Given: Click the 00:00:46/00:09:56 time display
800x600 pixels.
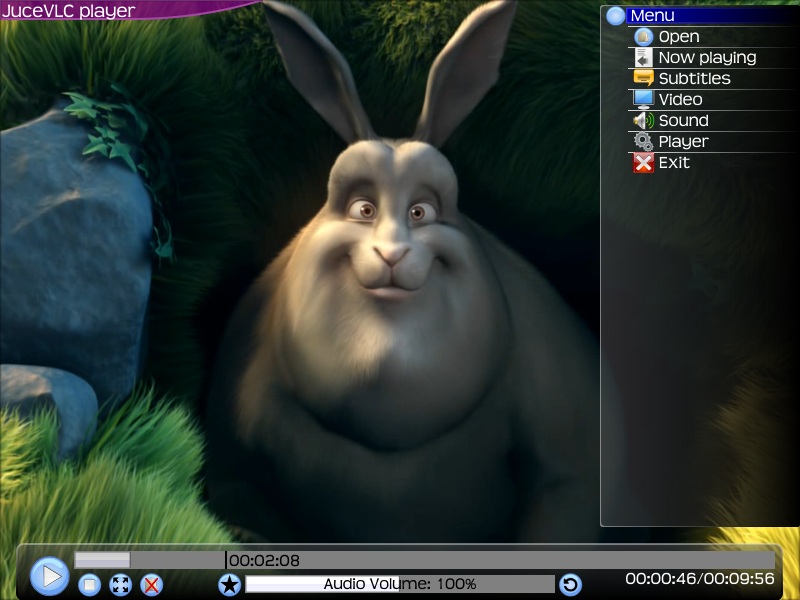Looking at the screenshot, I should [x=700, y=579].
